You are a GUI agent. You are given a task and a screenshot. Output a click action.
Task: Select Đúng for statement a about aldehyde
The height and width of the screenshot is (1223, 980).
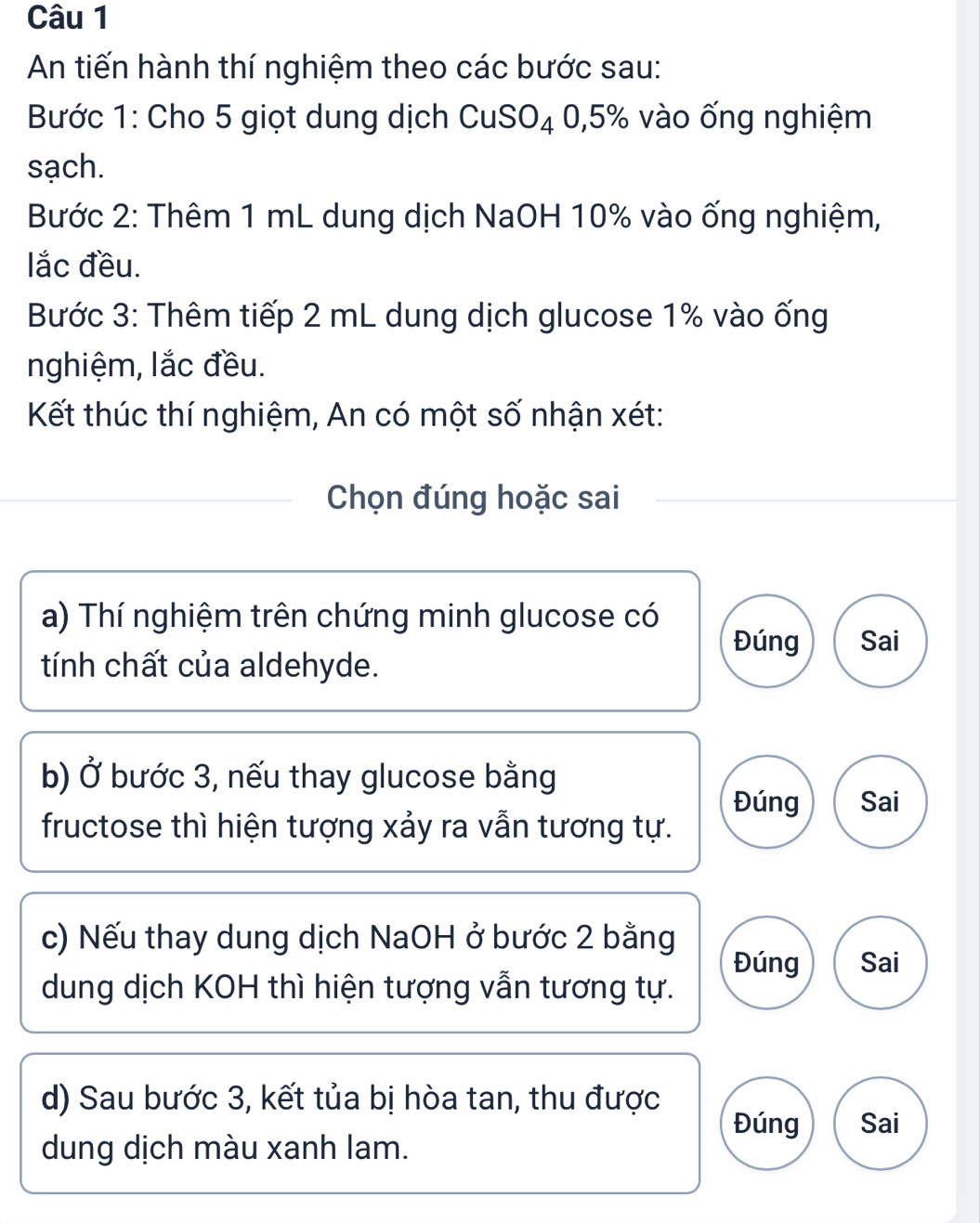766,641
